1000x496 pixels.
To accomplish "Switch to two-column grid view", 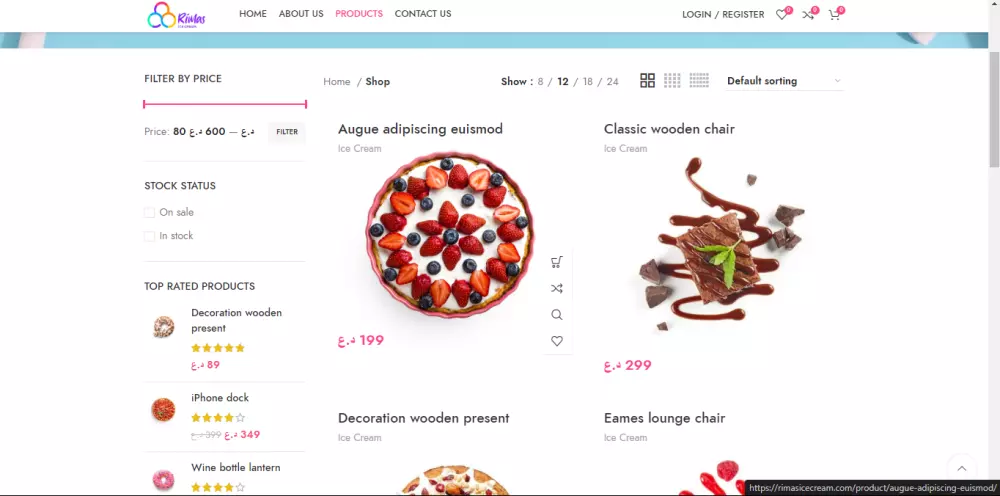I will [647, 80].
